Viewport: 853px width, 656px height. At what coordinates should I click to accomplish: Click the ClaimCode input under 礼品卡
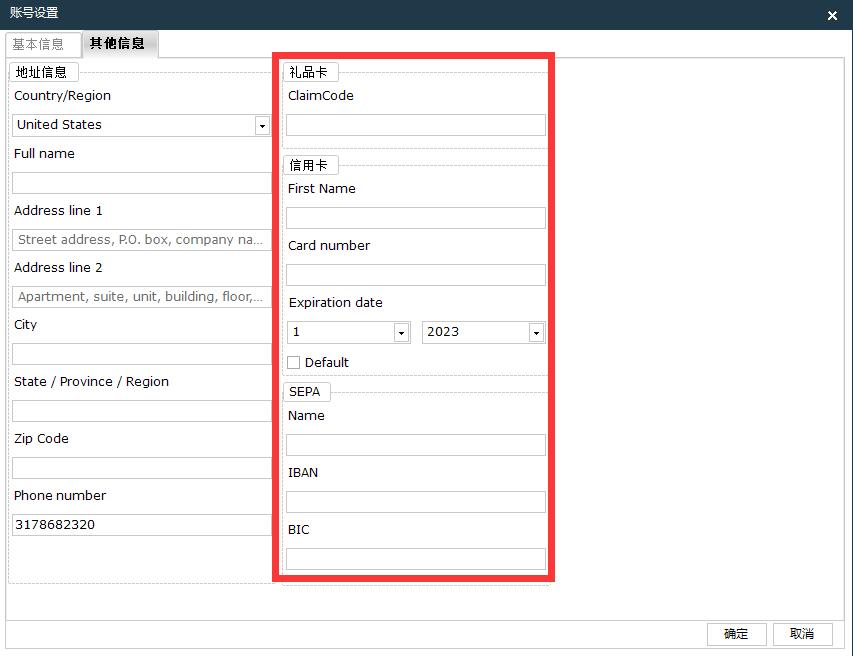click(414, 124)
